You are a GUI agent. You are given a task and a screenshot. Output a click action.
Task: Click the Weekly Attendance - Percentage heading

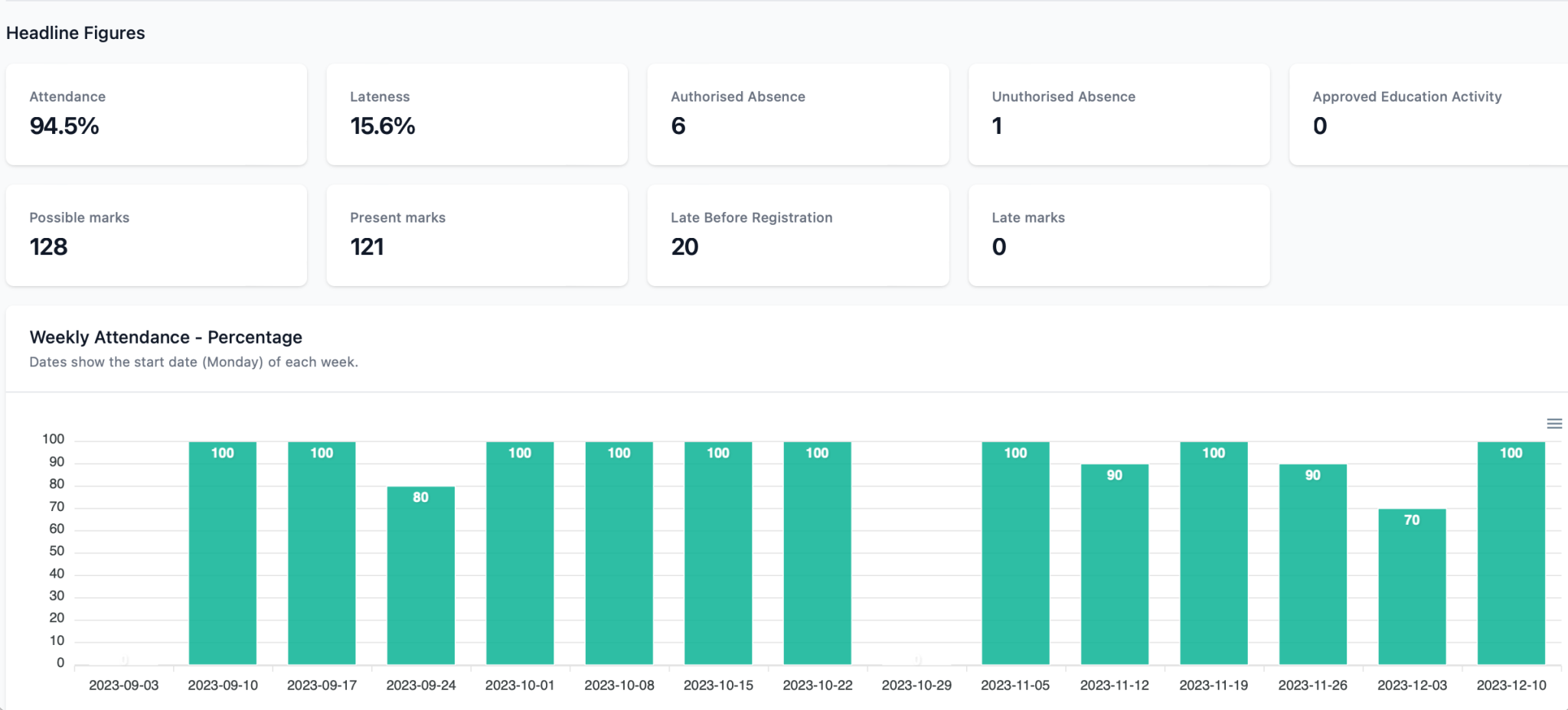tap(166, 337)
